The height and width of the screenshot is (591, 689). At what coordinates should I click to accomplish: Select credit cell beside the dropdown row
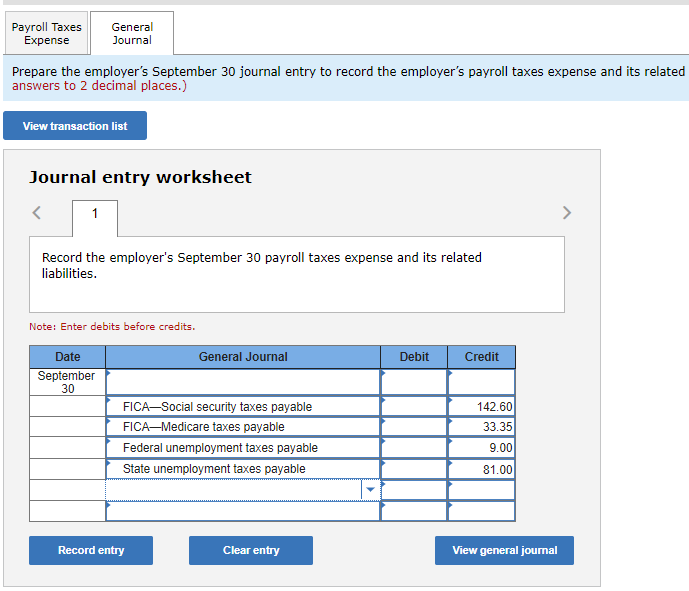(482, 490)
